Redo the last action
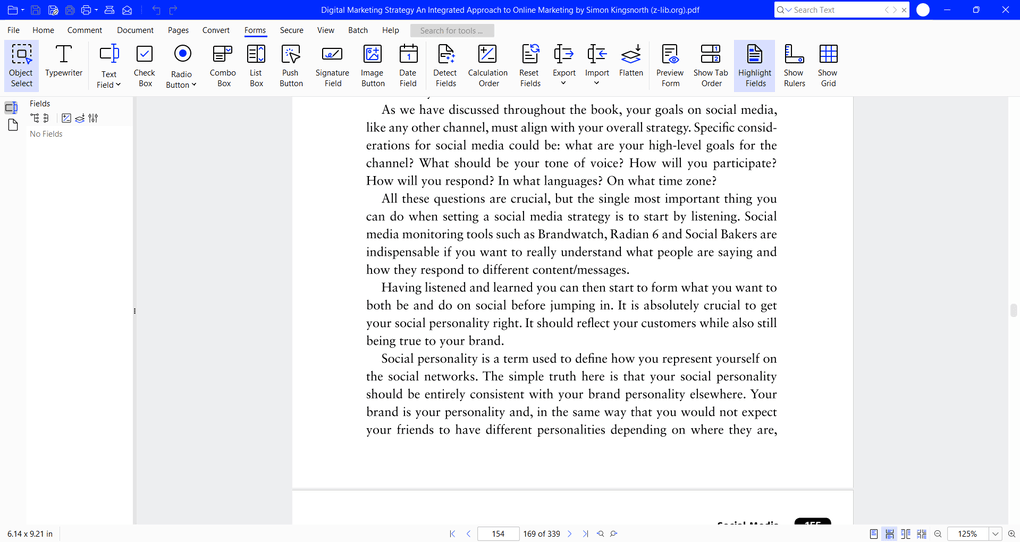The width and height of the screenshot is (1020, 542). click(173, 10)
